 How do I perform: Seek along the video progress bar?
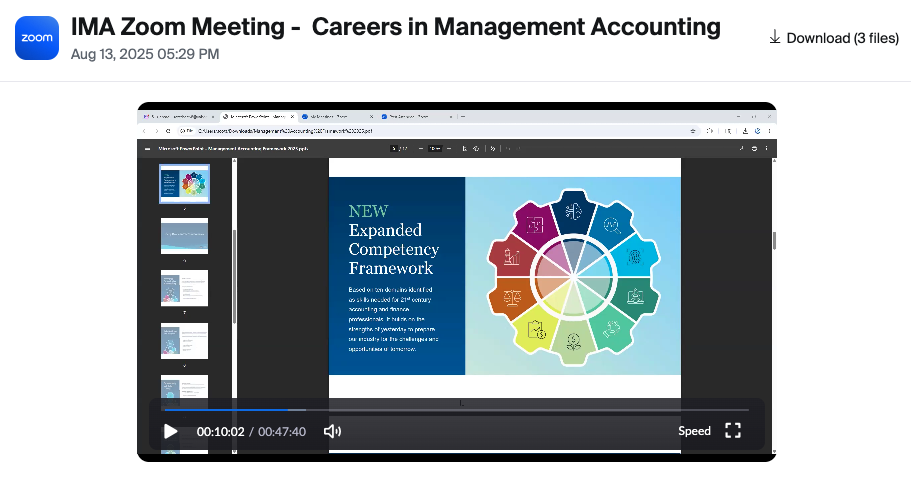457,410
